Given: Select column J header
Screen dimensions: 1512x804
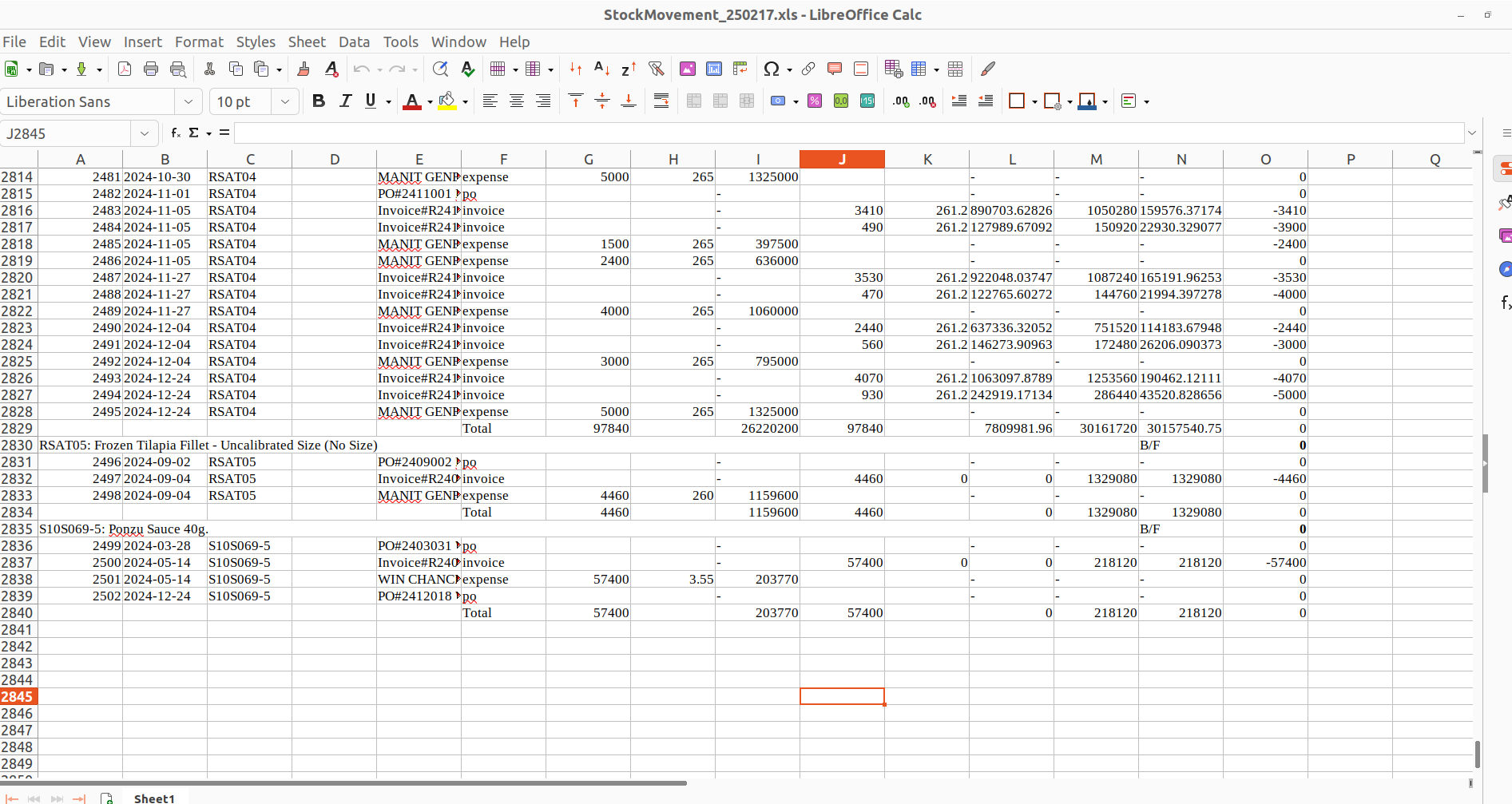Looking at the screenshot, I should [842, 160].
